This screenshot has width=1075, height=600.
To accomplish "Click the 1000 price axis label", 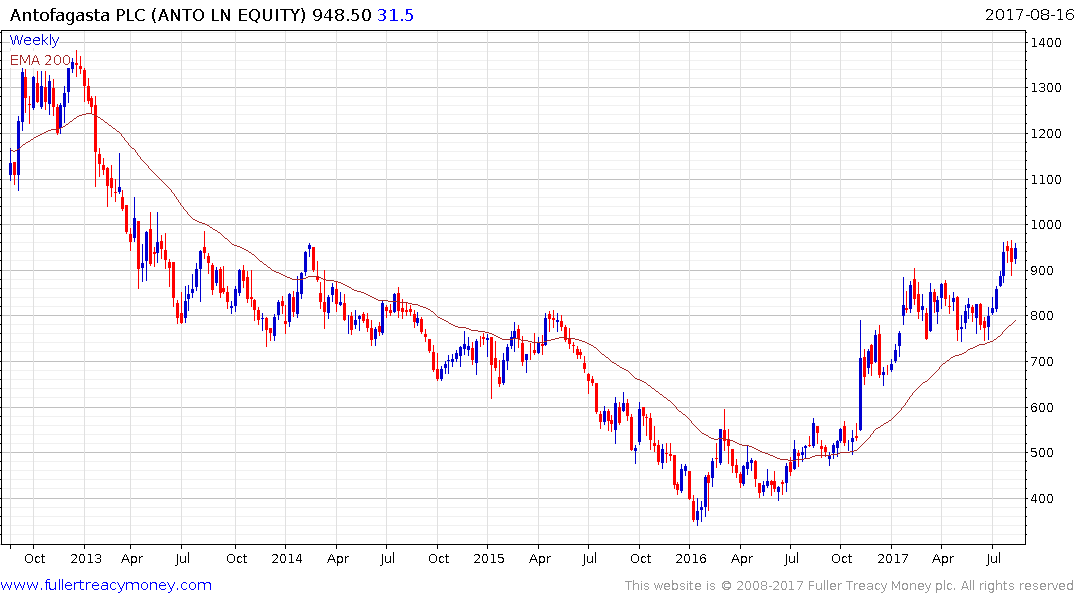I will coord(1046,225).
